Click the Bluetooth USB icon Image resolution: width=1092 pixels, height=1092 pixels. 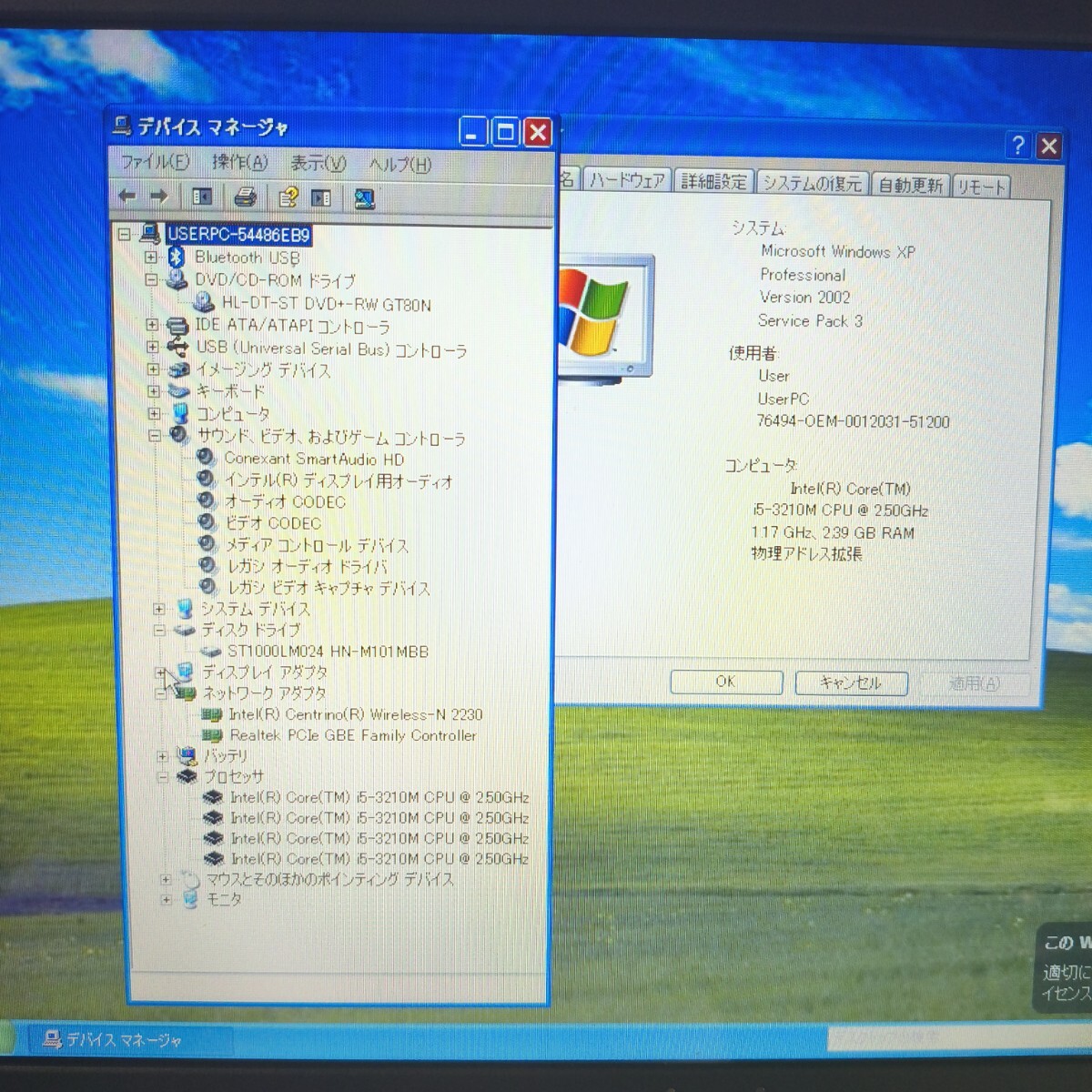pos(177,258)
